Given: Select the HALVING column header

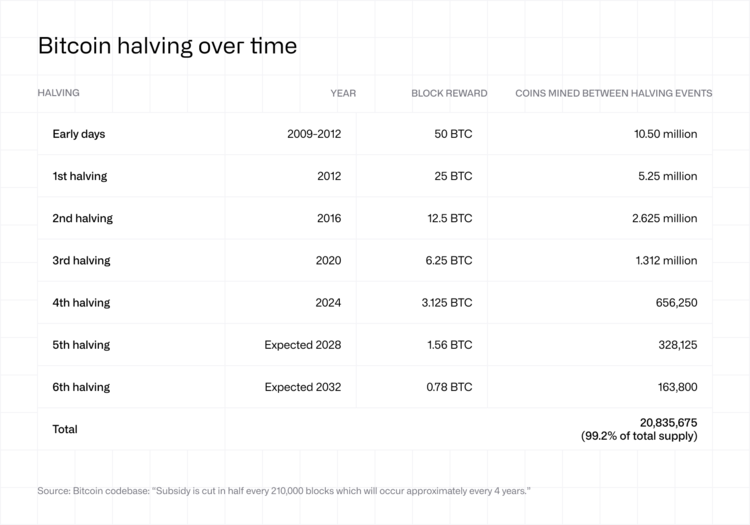Looking at the screenshot, I should pyautogui.click(x=58, y=93).
